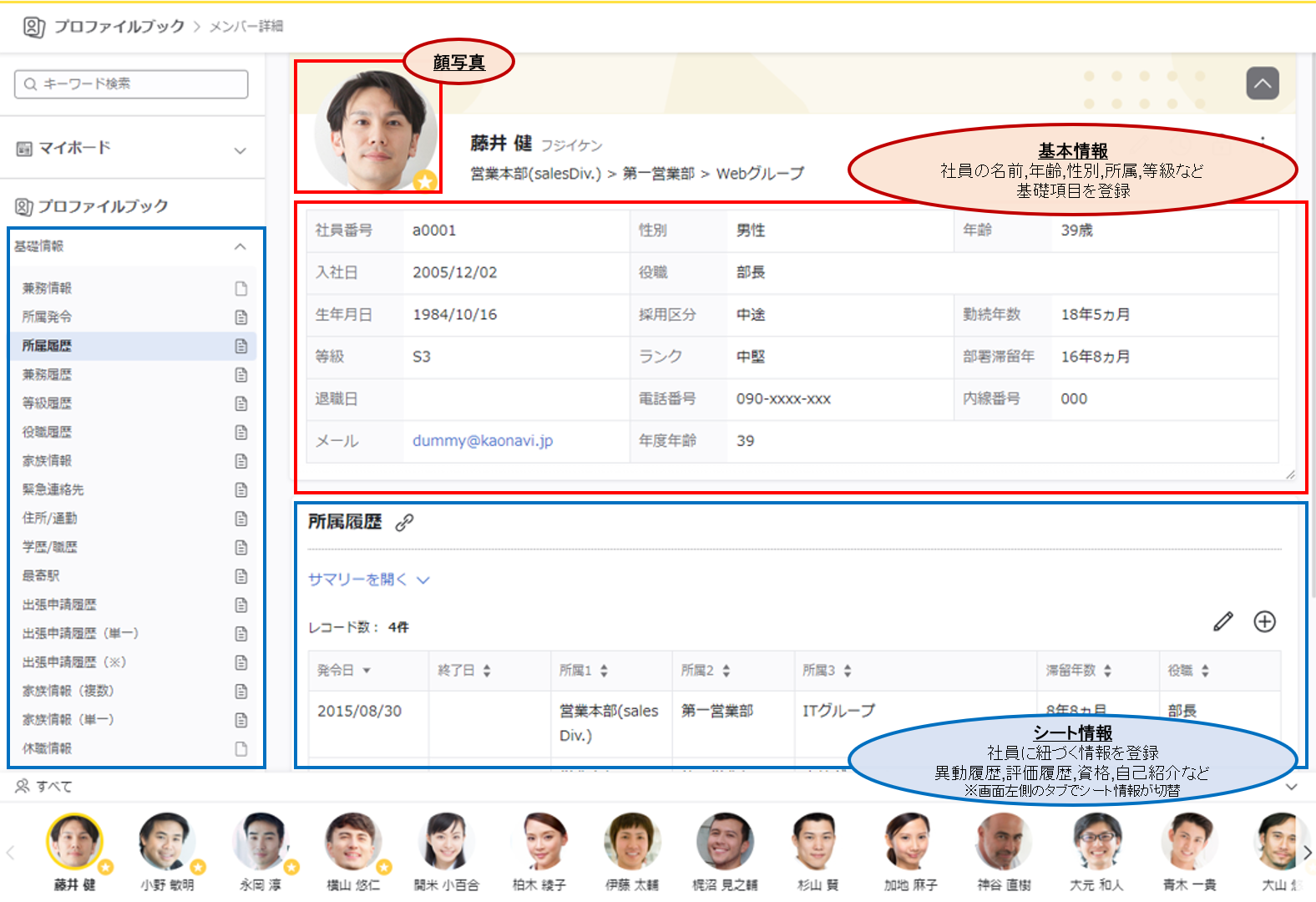This screenshot has width=1316, height=902.
Task: Add a new record with the plus circle icon
Action: [x=1265, y=621]
